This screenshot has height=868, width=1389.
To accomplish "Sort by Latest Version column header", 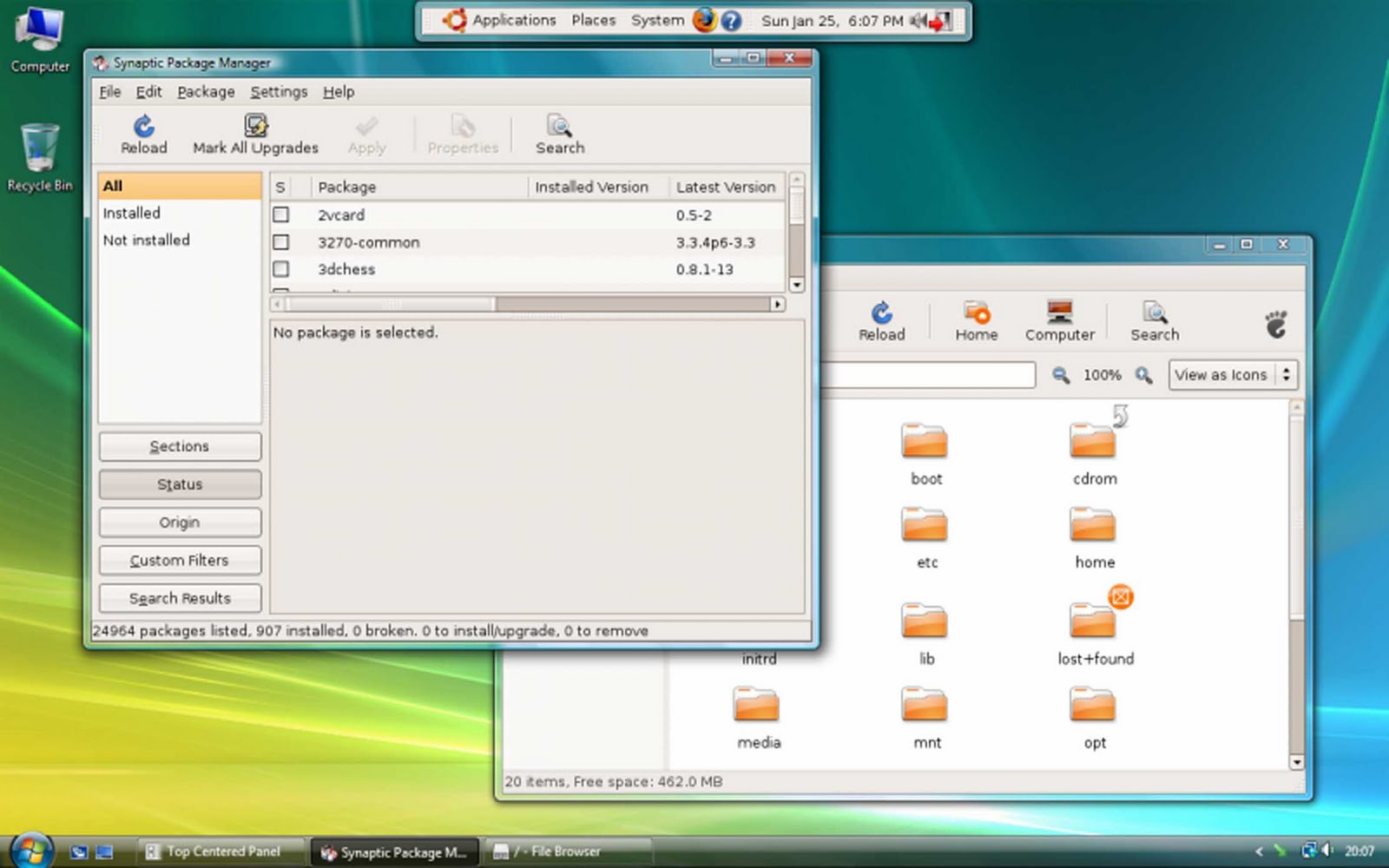I will (727, 187).
